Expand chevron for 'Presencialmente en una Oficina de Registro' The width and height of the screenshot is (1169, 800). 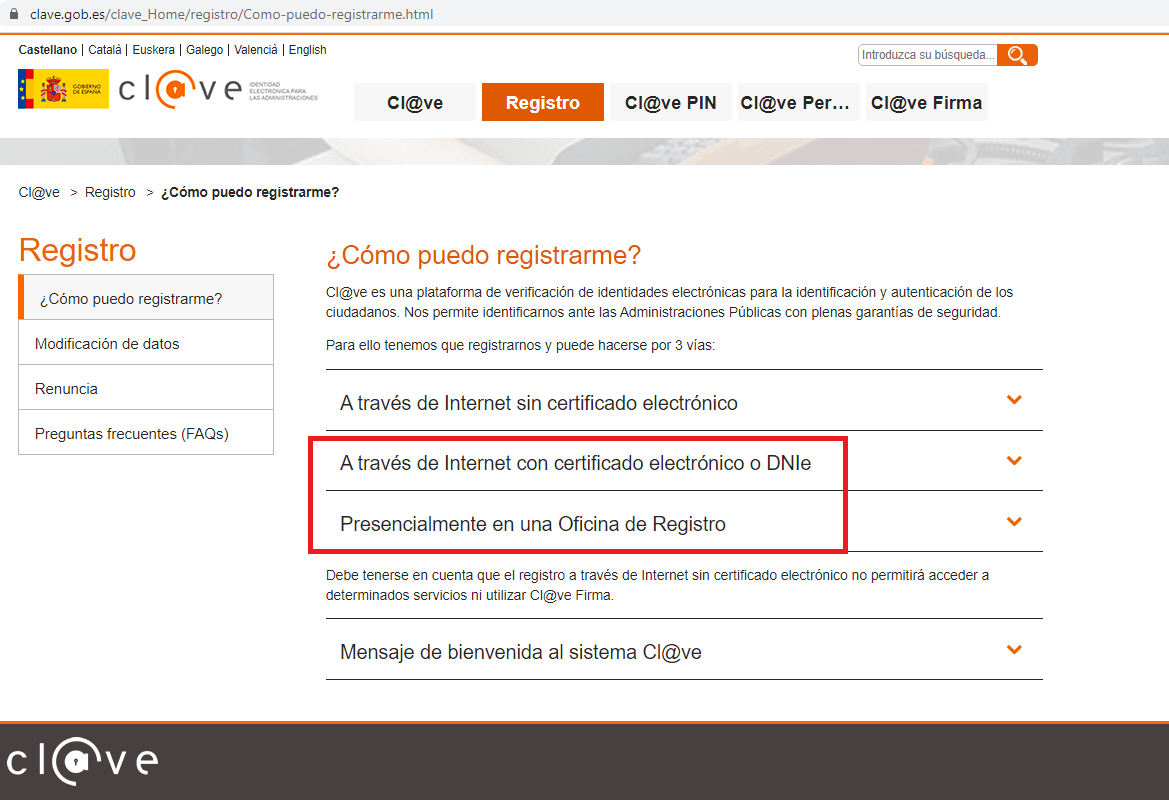(x=1014, y=522)
